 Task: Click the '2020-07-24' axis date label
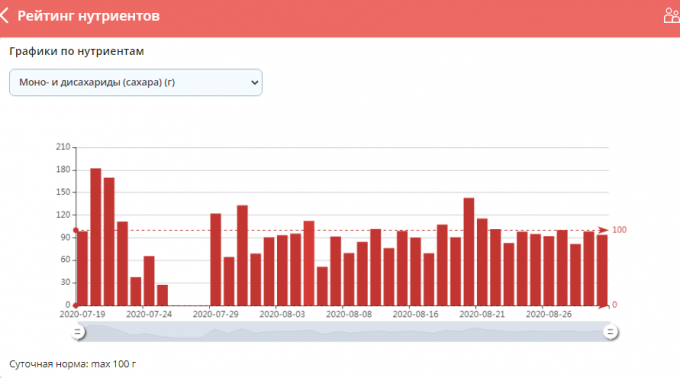149,314
